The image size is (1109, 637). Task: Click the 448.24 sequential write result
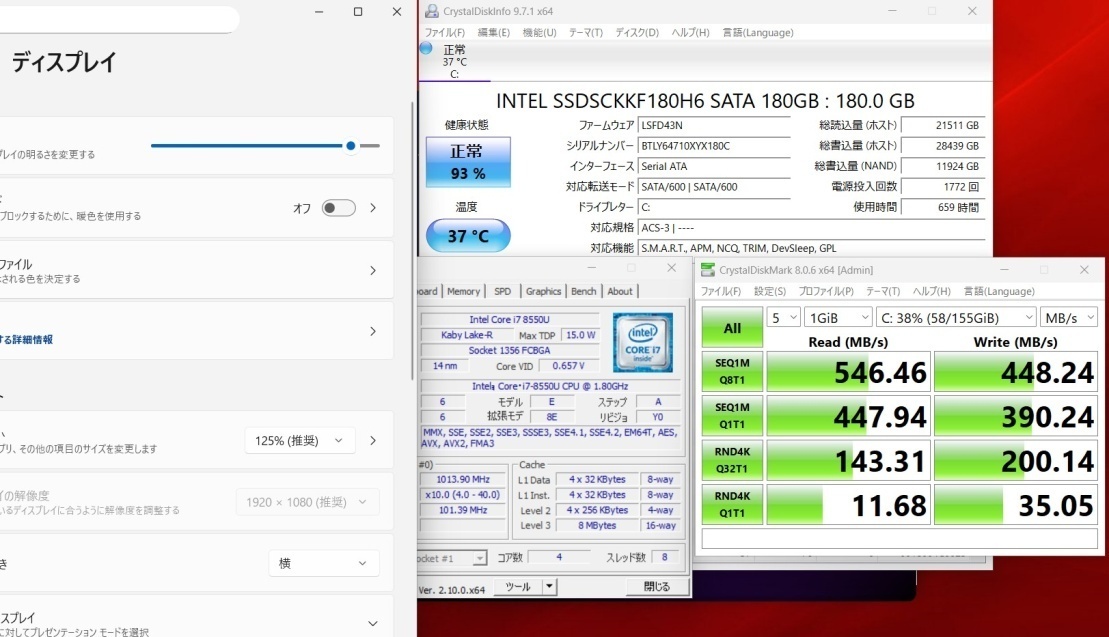point(1016,372)
